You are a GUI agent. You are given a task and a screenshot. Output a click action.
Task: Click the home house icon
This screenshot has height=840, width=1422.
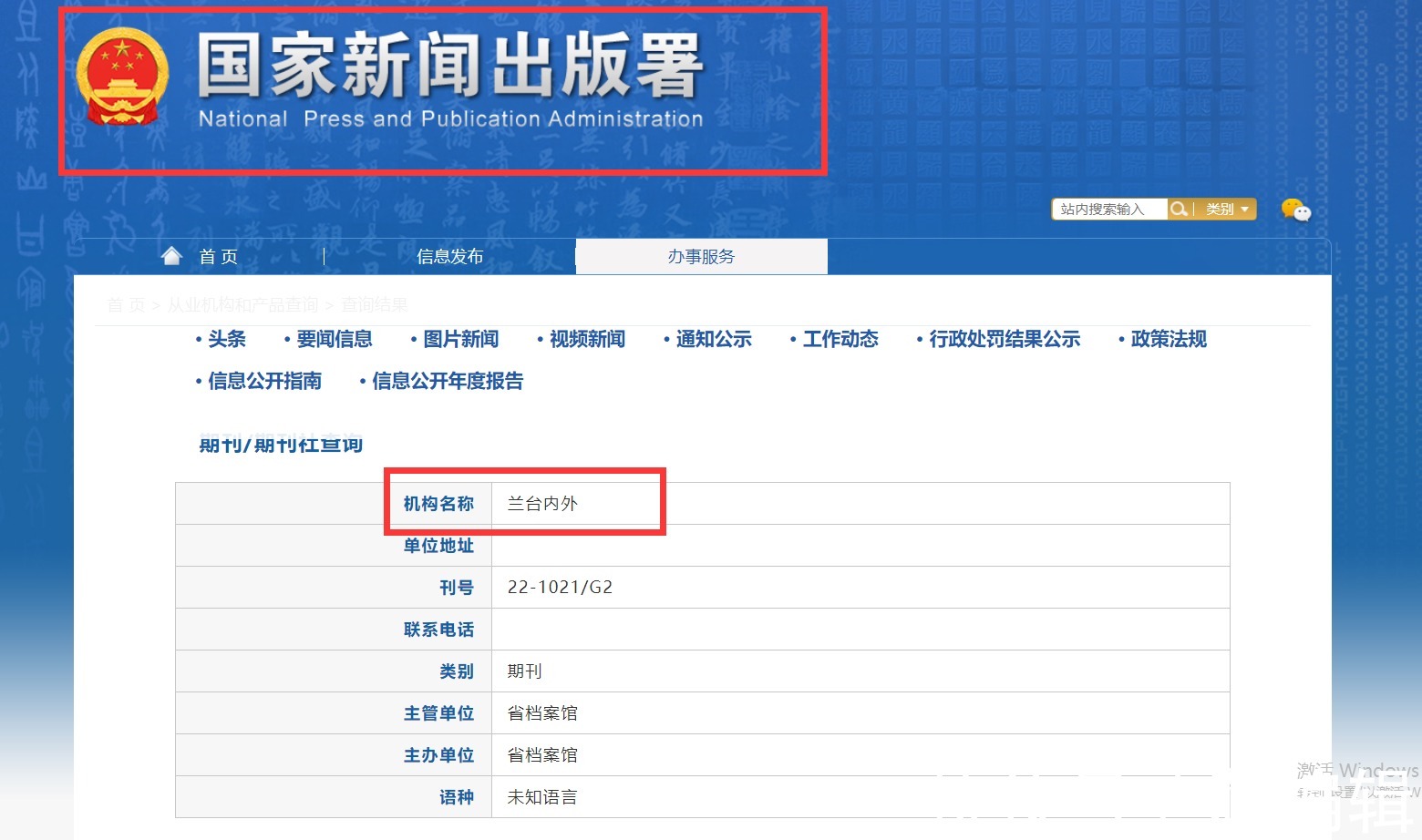click(171, 256)
